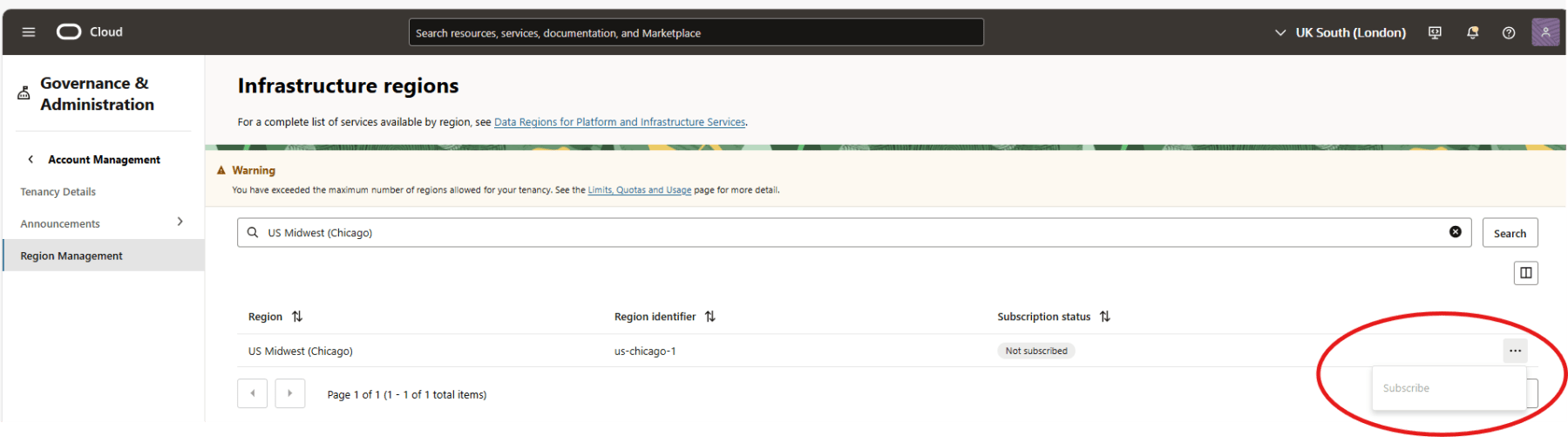Choose Subscribe from the actions menu

[x=1406, y=388]
